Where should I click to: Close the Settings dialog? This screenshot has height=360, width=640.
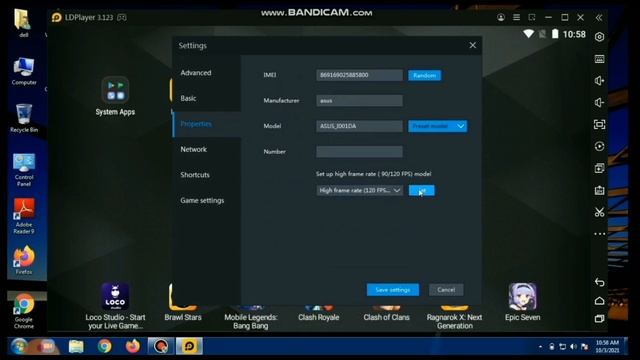tap(472, 45)
